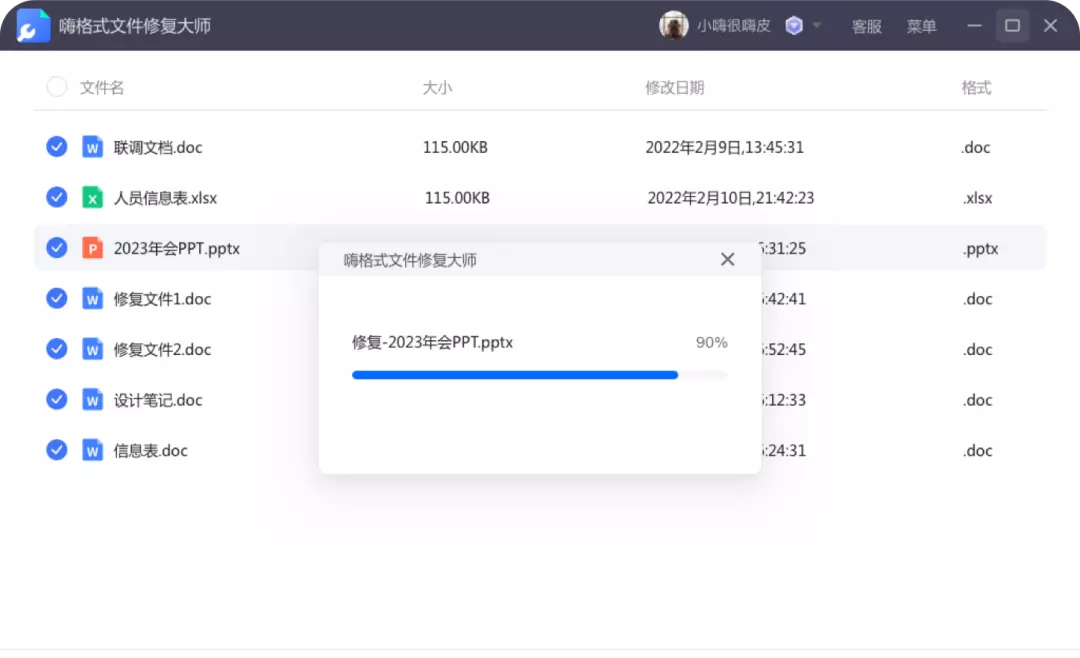Uncheck the 修复文件2.doc checkbox
This screenshot has width=1080, height=658.
[56, 349]
